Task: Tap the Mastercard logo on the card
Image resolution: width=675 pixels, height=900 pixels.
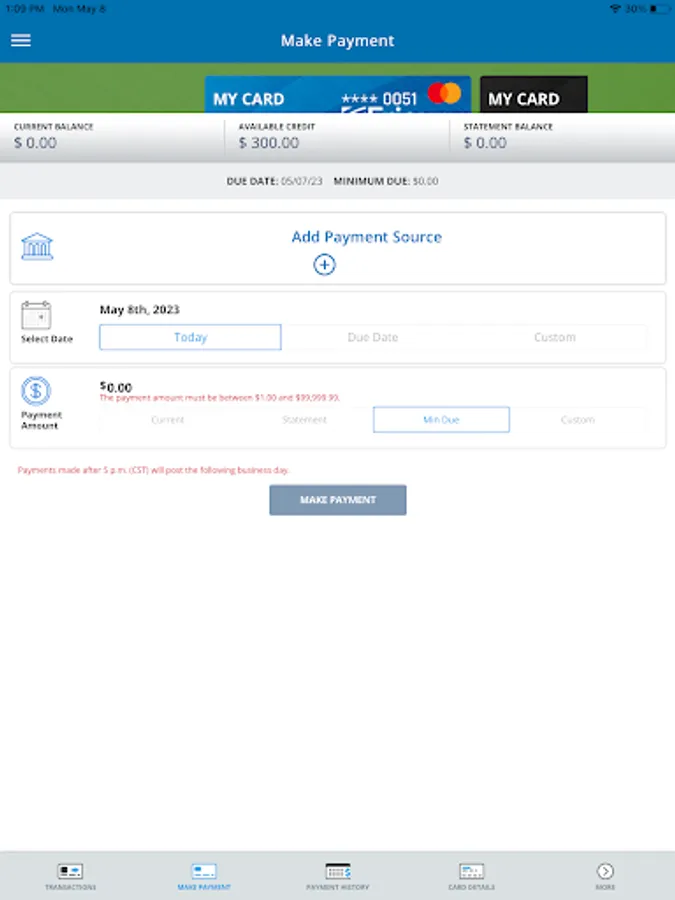Action: click(444, 93)
